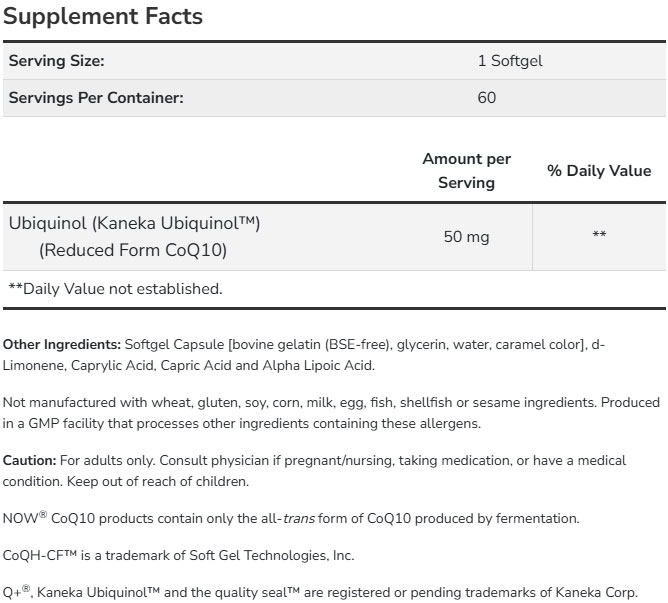The height and width of the screenshot is (603, 668).
Task: Click the Supplement Facts heading
Action: 103,16
